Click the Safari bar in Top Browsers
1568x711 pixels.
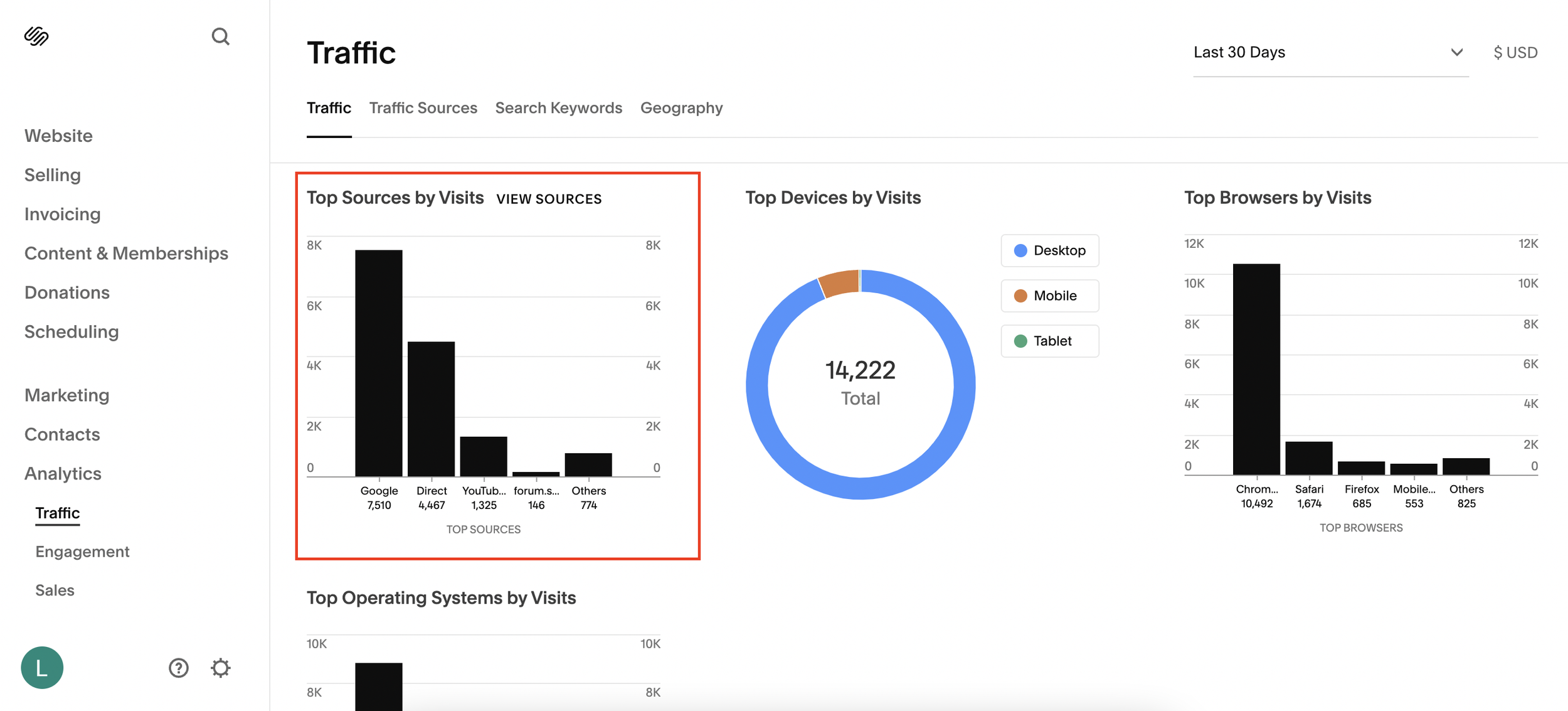click(1309, 458)
